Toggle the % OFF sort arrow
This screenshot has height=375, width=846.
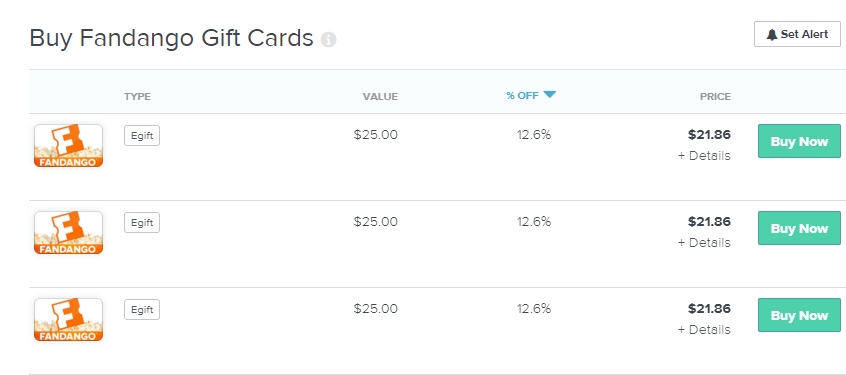[x=549, y=95]
